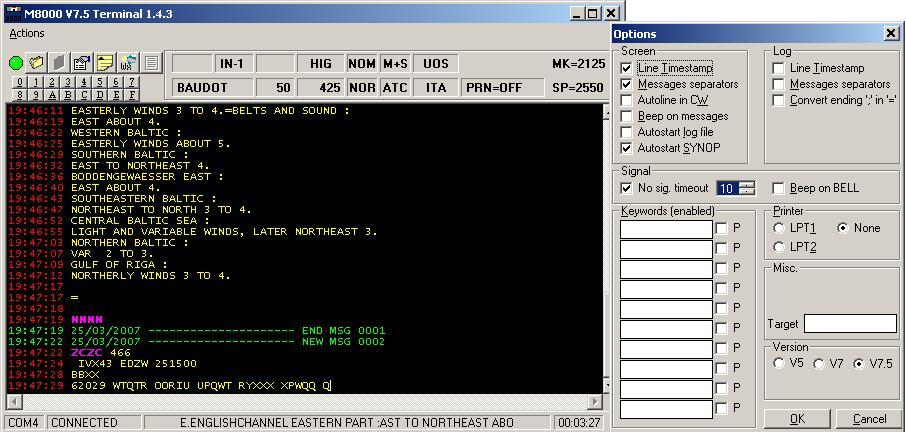
Task: Enable Log Messages separators checkbox
Action: click(779, 84)
